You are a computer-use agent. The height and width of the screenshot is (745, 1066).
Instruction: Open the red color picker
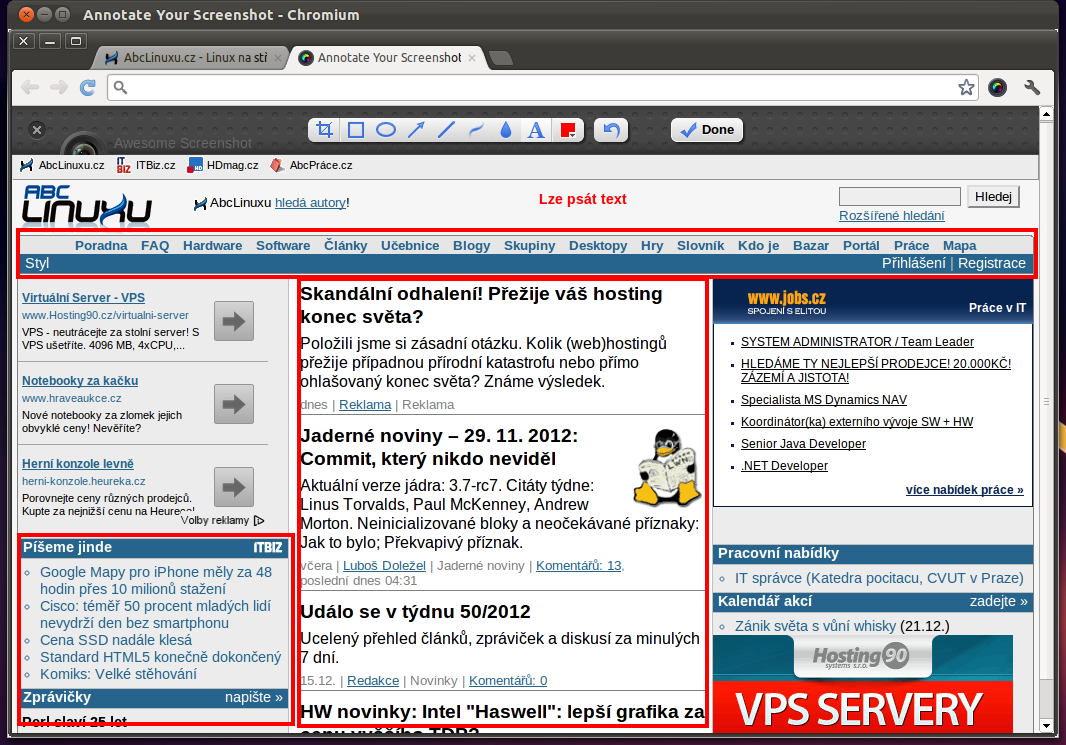[x=568, y=130]
